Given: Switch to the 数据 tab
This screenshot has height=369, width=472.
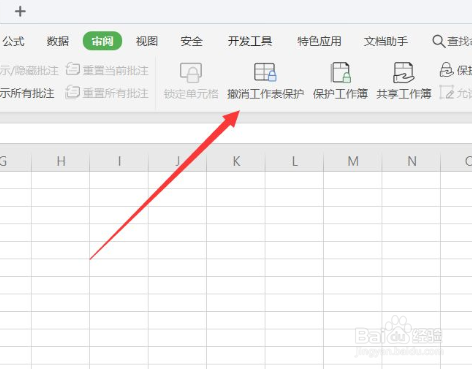Looking at the screenshot, I should click(x=58, y=41).
